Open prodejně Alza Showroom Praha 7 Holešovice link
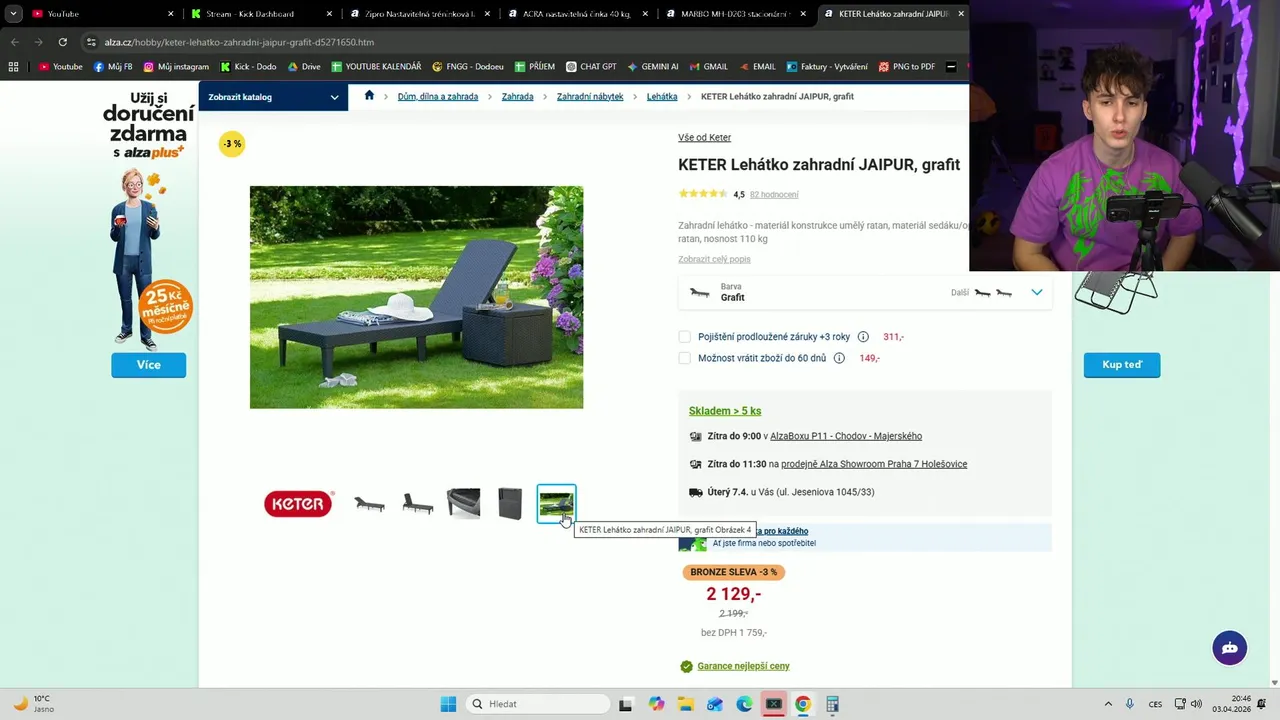This screenshot has width=1280, height=720. [874, 464]
